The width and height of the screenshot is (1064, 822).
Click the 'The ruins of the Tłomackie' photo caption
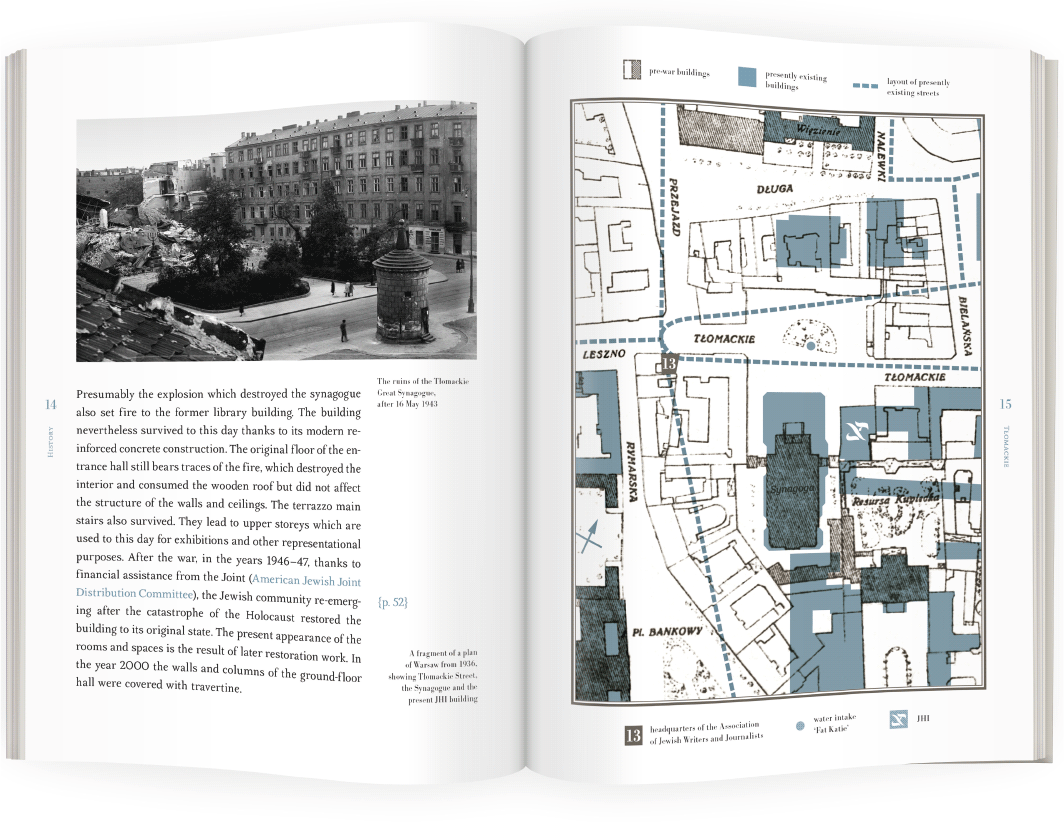click(x=423, y=392)
